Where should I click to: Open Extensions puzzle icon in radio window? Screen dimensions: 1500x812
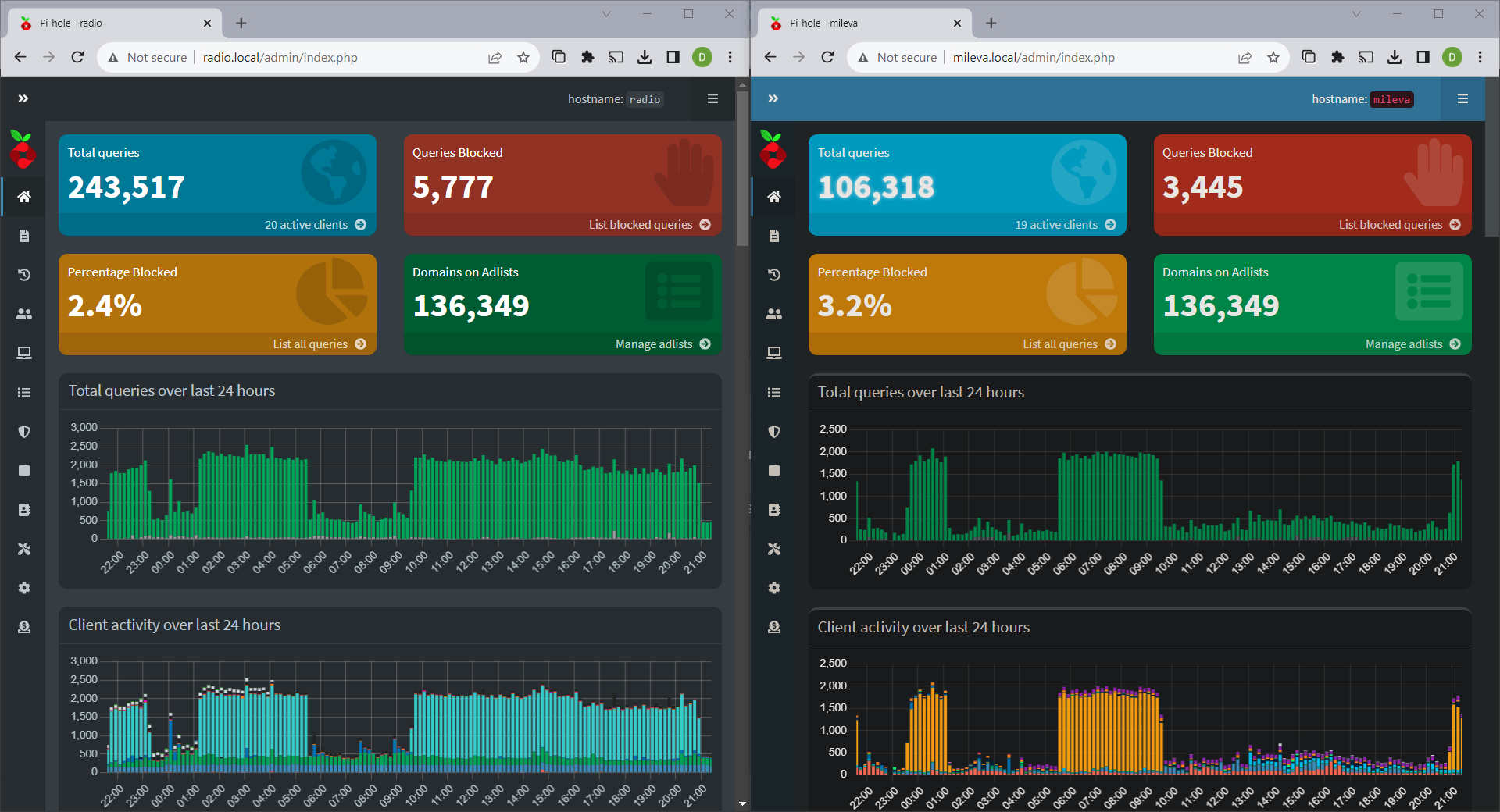[587, 57]
